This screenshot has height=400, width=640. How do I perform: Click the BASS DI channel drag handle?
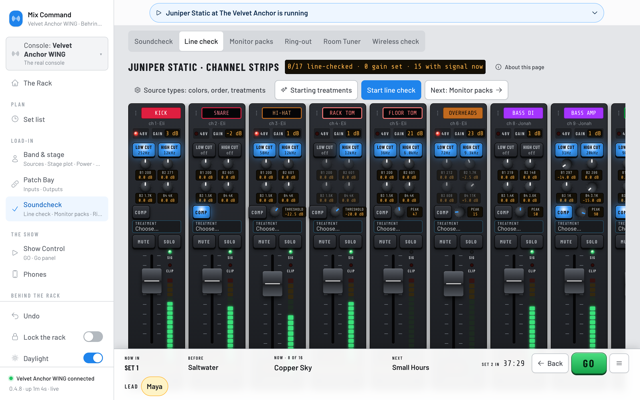coord(498,113)
